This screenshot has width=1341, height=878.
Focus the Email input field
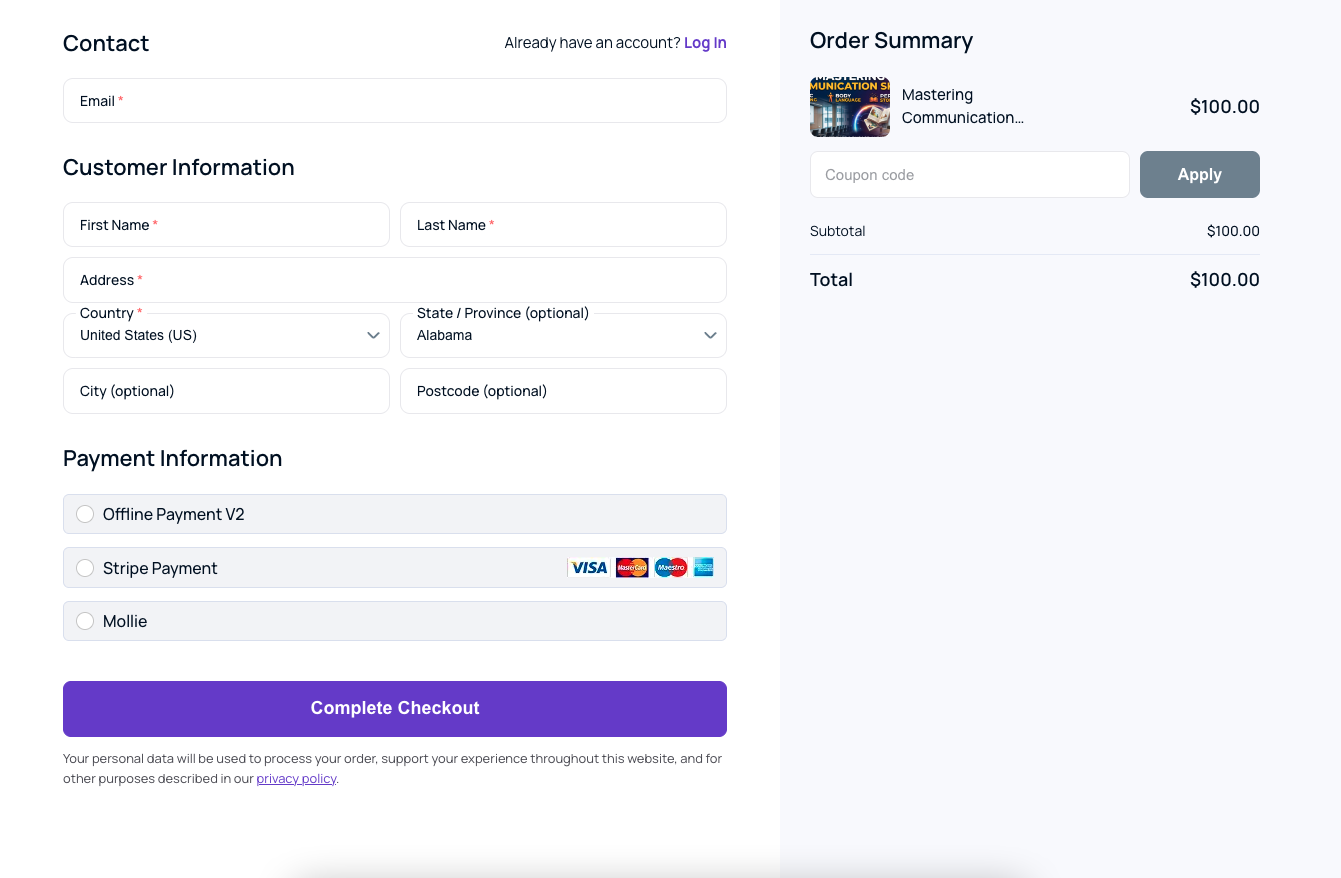pos(395,101)
